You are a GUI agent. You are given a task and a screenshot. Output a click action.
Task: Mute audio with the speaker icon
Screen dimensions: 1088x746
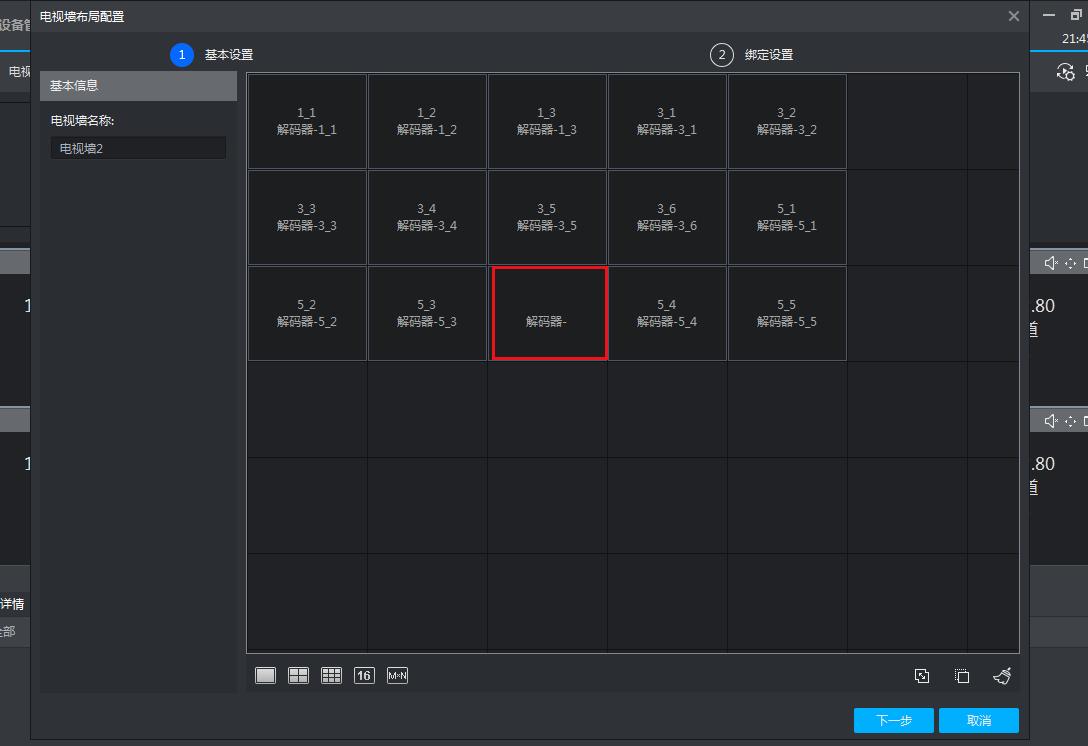coord(1048,262)
